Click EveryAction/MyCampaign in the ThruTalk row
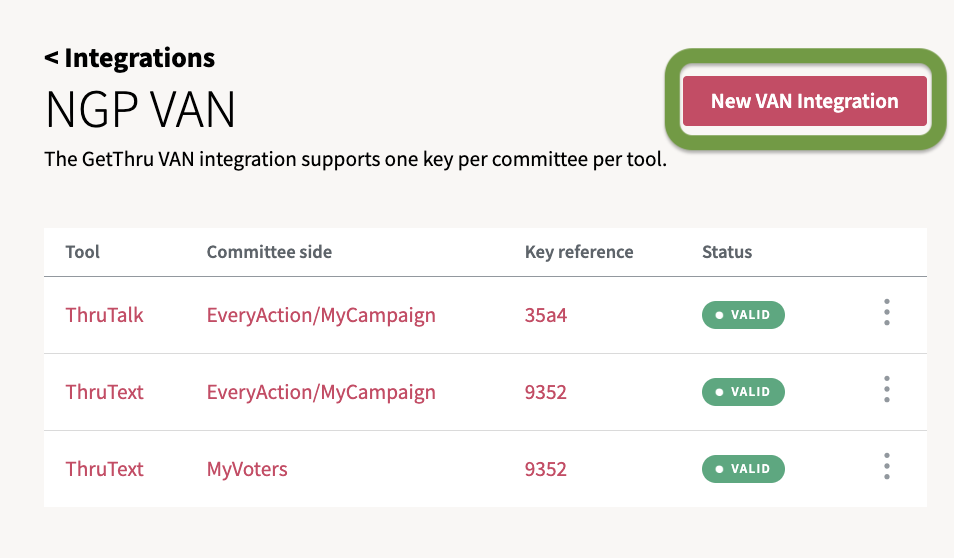This screenshot has height=558, width=954. 321,315
